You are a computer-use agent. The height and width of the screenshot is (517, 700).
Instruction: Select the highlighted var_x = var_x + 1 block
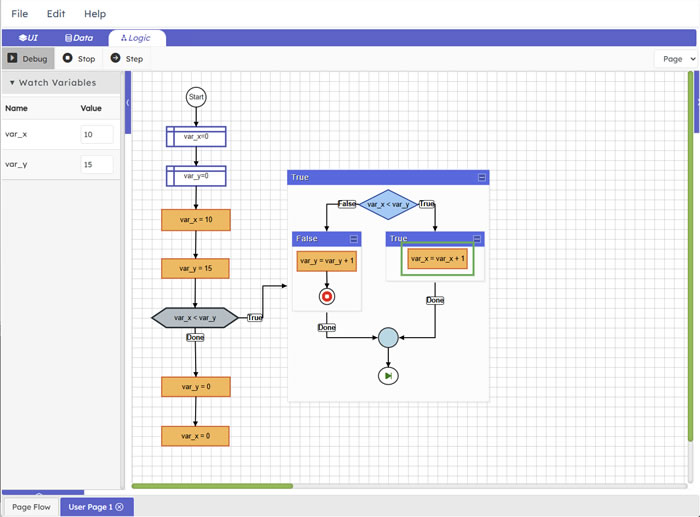[x=438, y=258]
